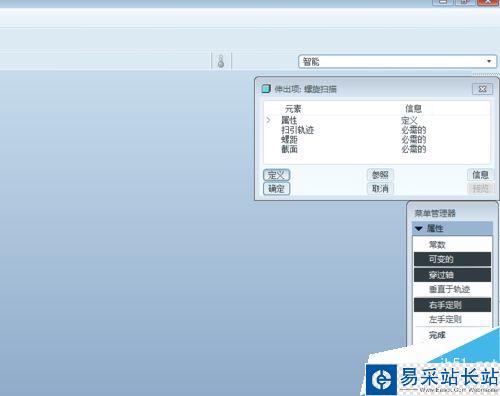The height and width of the screenshot is (396, 500).
Task: Click the 定义 status text in 属性 row
Action: click(x=409, y=120)
